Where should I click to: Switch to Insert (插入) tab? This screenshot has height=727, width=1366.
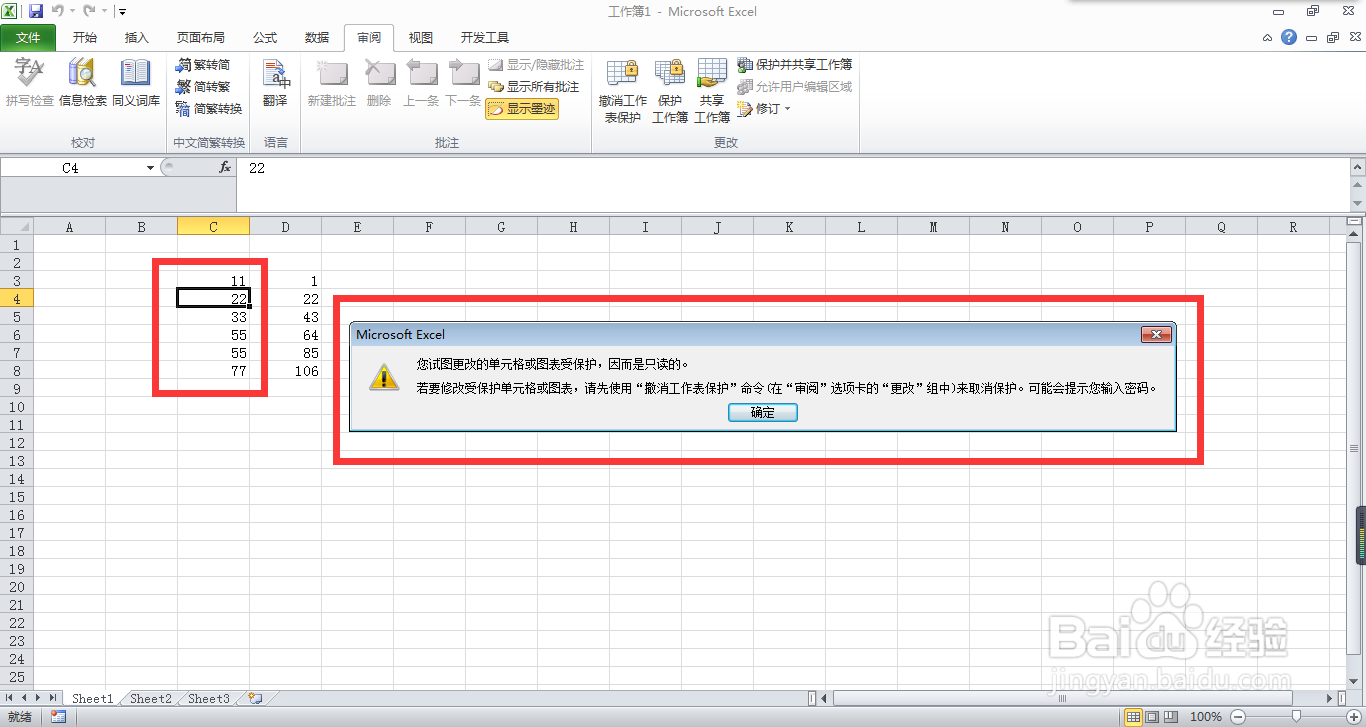[137, 38]
